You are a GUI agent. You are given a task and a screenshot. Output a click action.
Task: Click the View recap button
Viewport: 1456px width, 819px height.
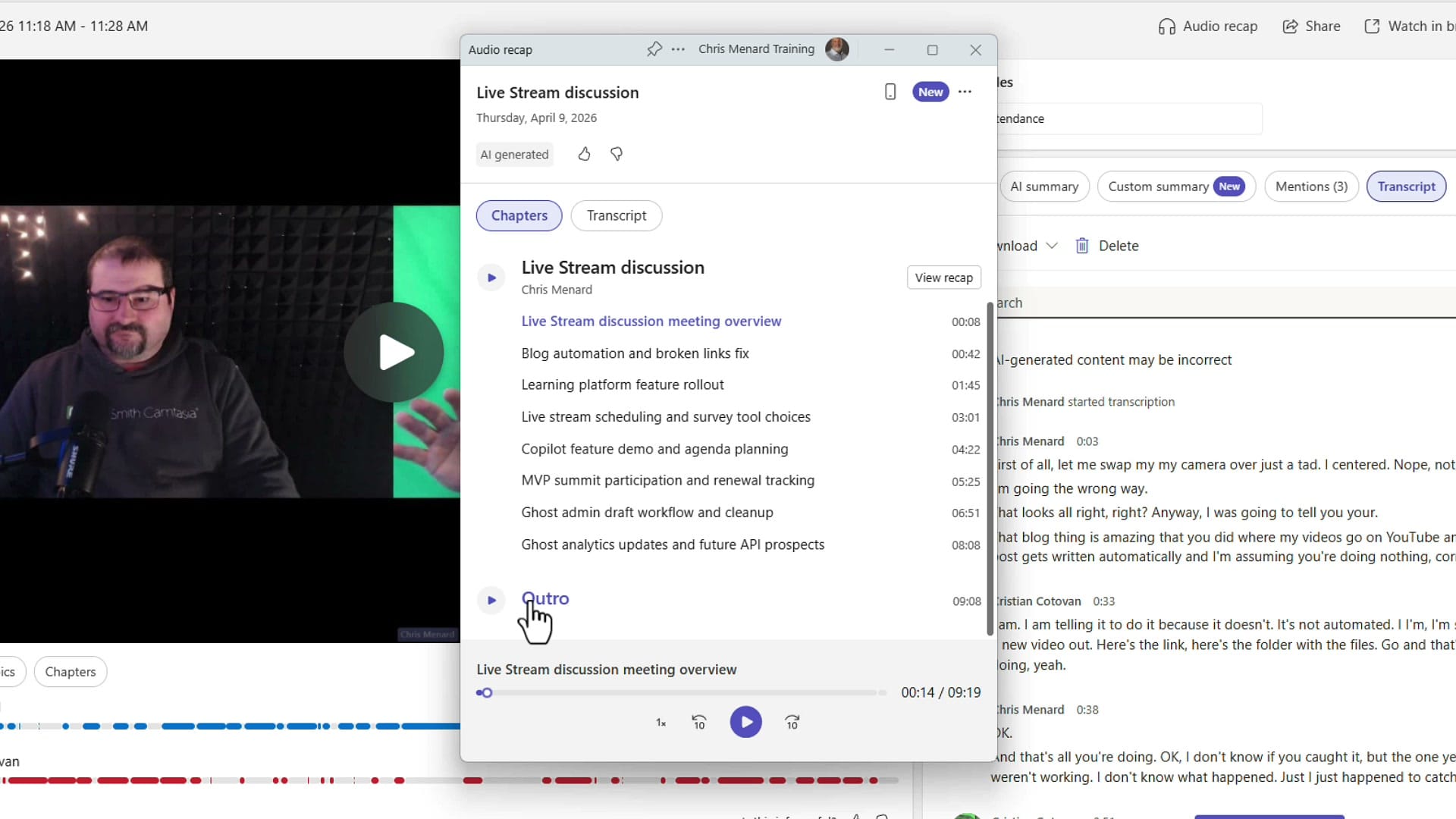pos(943,277)
